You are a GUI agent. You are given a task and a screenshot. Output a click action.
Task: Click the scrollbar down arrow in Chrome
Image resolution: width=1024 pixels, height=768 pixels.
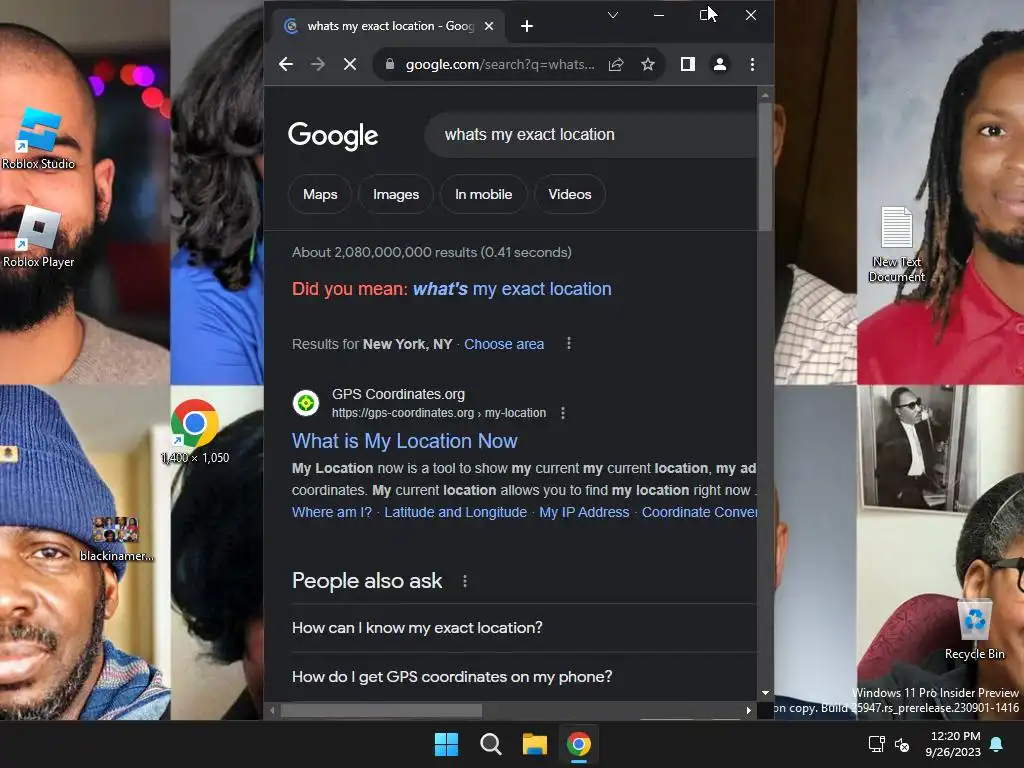(765, 693)
